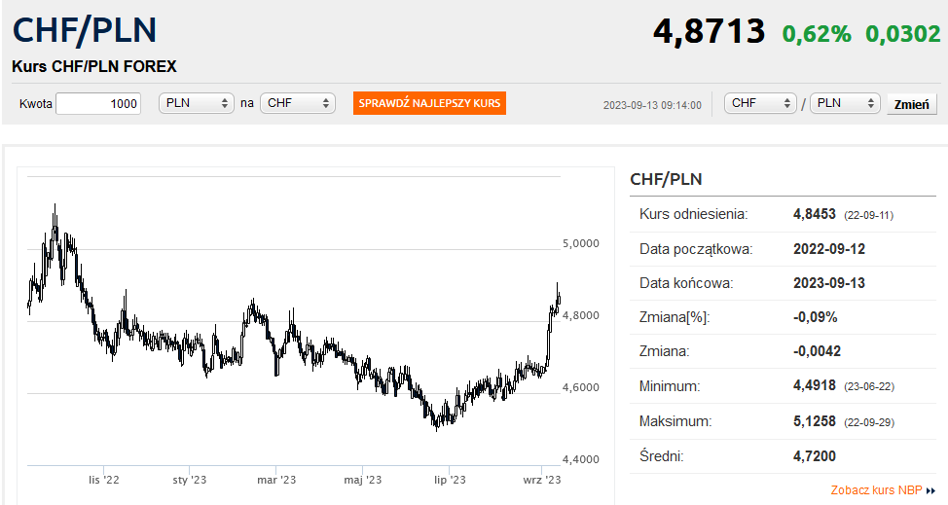The height and width of the screenshot is (505, 948).
Task: Click the 4,8000 axis label on chart
Action: [x=580, y=315]
